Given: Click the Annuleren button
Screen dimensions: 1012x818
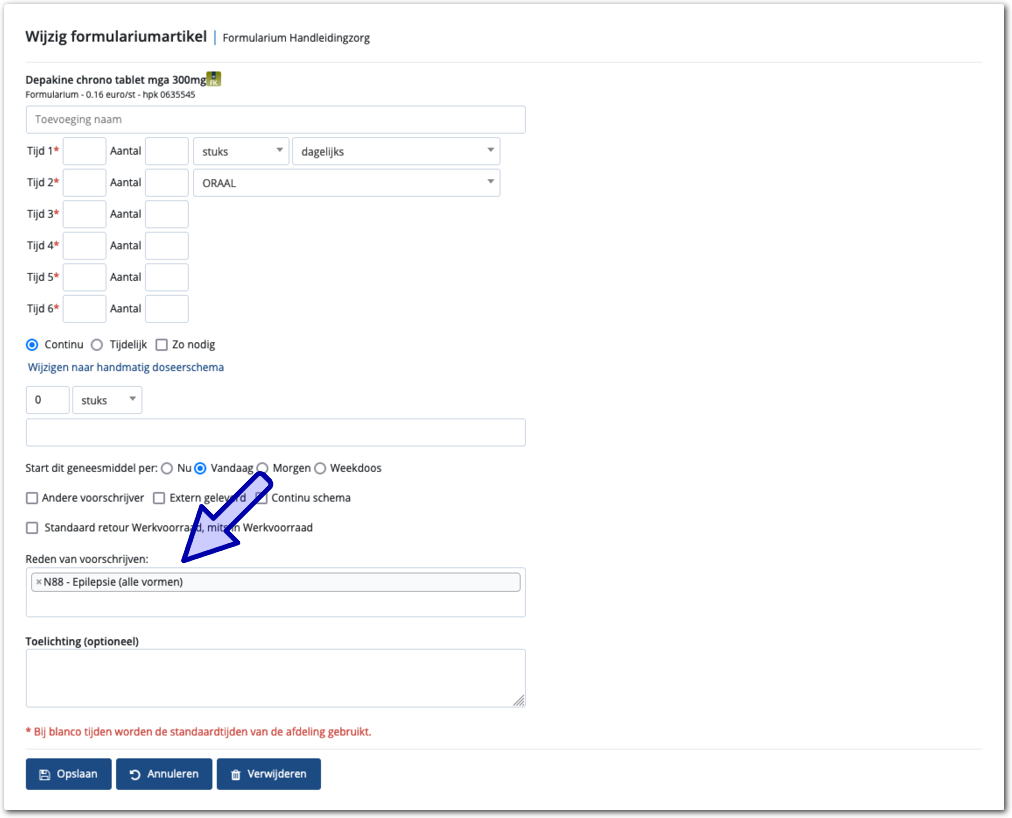Looking at the screenshot, I should click(x=164, y=774).
